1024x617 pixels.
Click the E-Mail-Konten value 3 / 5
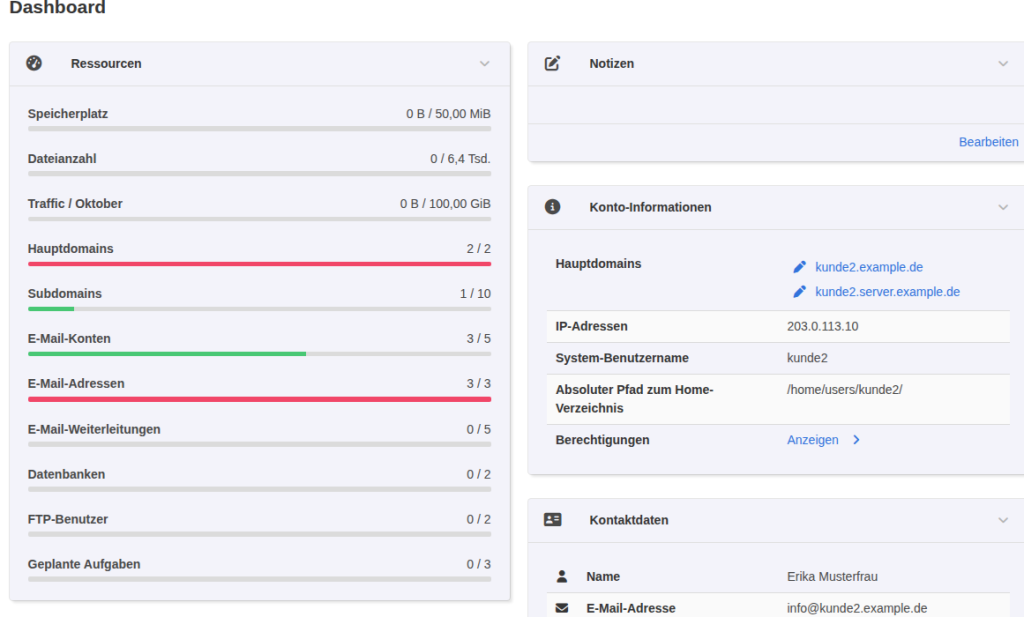[478, 339]
